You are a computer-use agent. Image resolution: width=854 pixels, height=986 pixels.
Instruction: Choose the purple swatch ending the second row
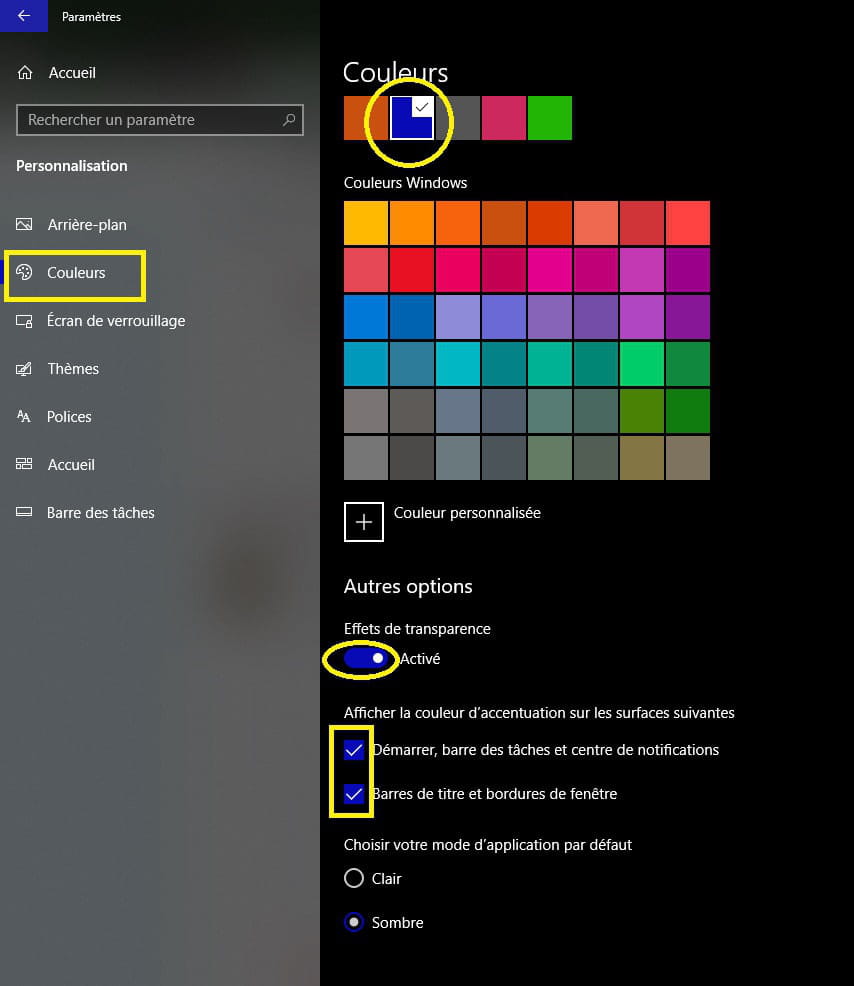[688, 270]
